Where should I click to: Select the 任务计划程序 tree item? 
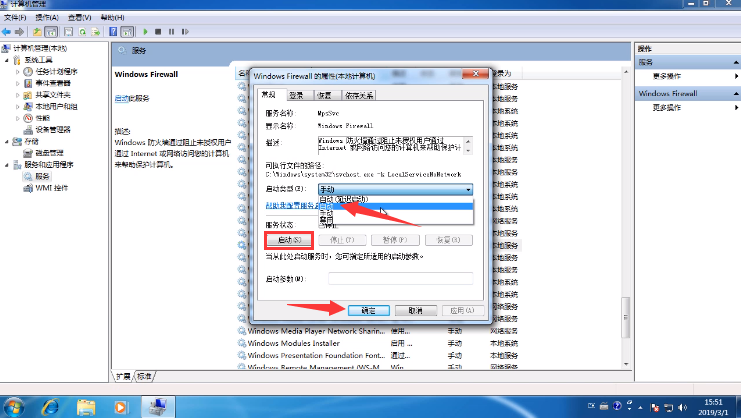pos(56,72)
